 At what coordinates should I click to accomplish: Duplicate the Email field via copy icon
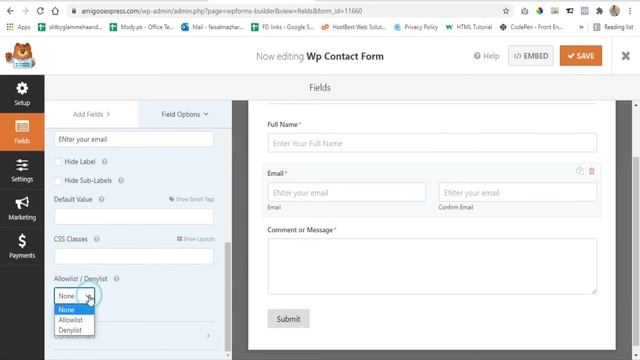tap(580, 171)
